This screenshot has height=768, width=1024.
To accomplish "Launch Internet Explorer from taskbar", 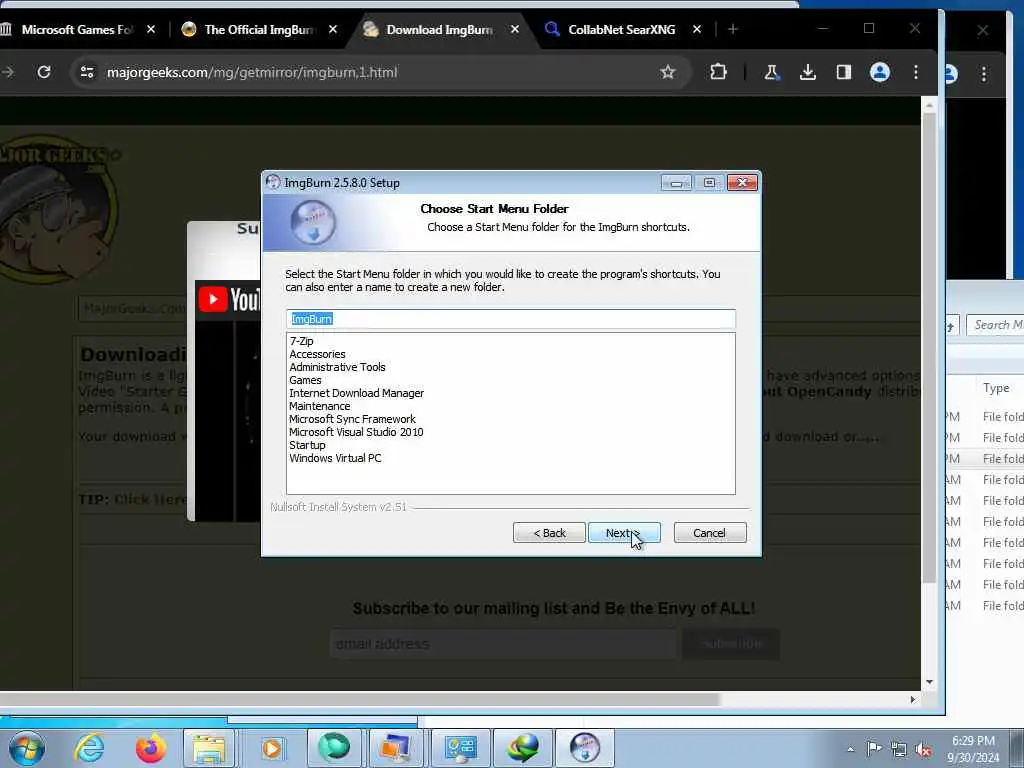I will (89, 748).
